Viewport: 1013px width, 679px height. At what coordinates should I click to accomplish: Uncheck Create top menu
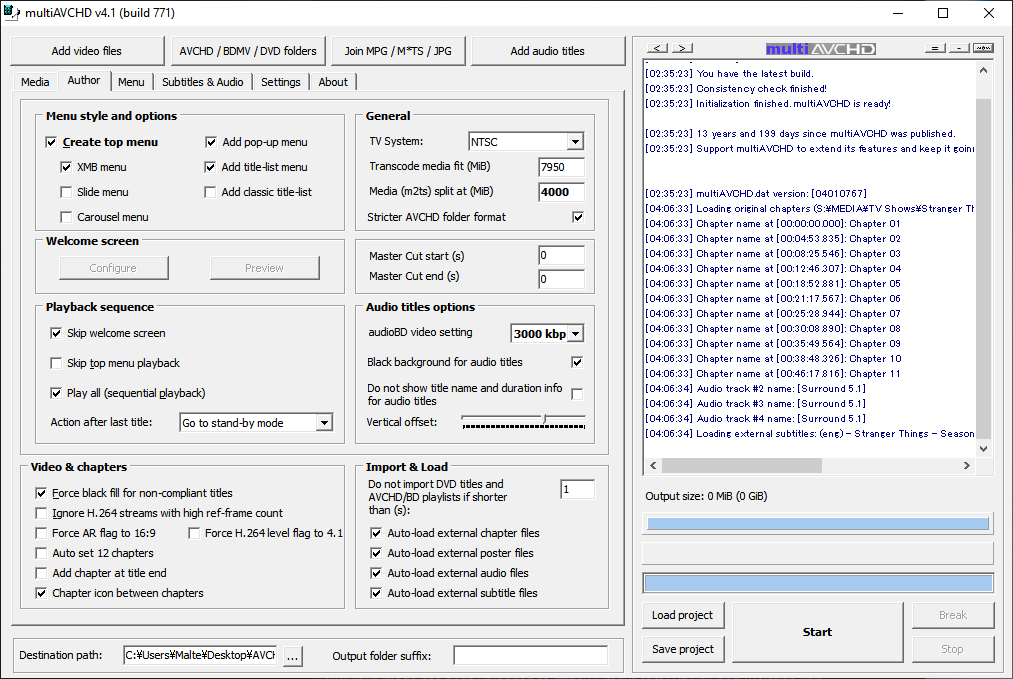point(51,142)
